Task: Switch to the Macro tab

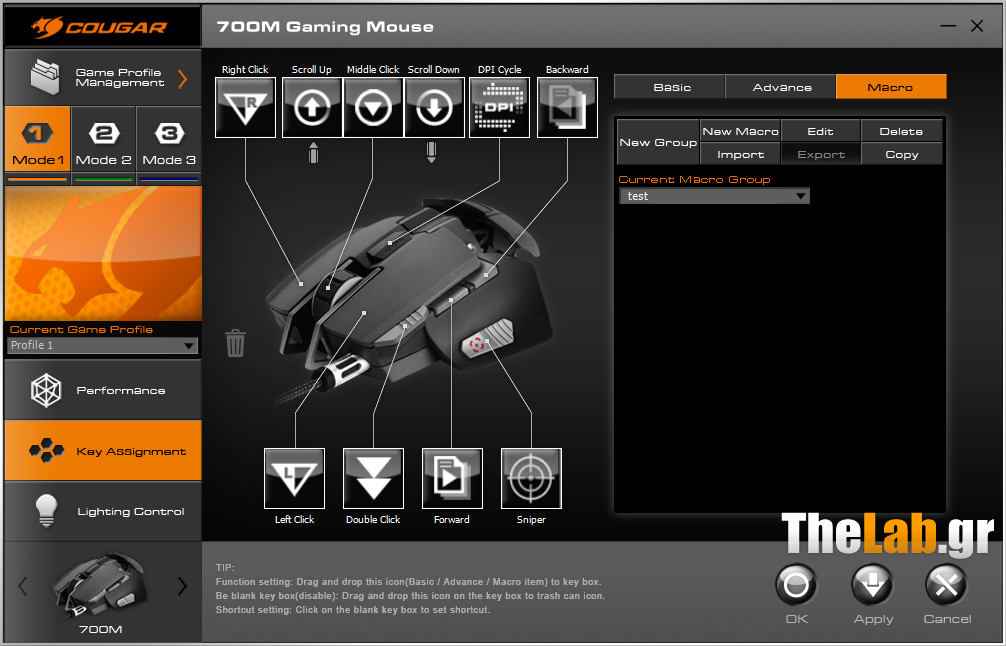Action: 891,87
